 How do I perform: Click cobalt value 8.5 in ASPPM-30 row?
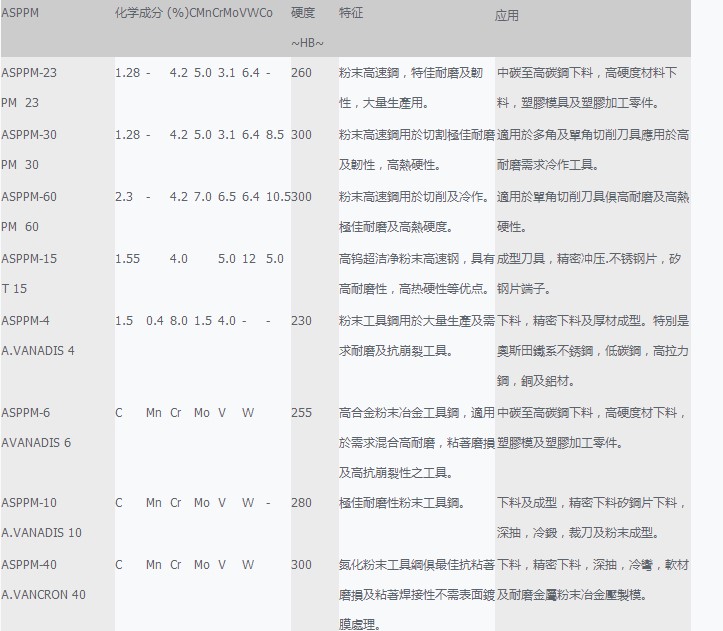275,135
